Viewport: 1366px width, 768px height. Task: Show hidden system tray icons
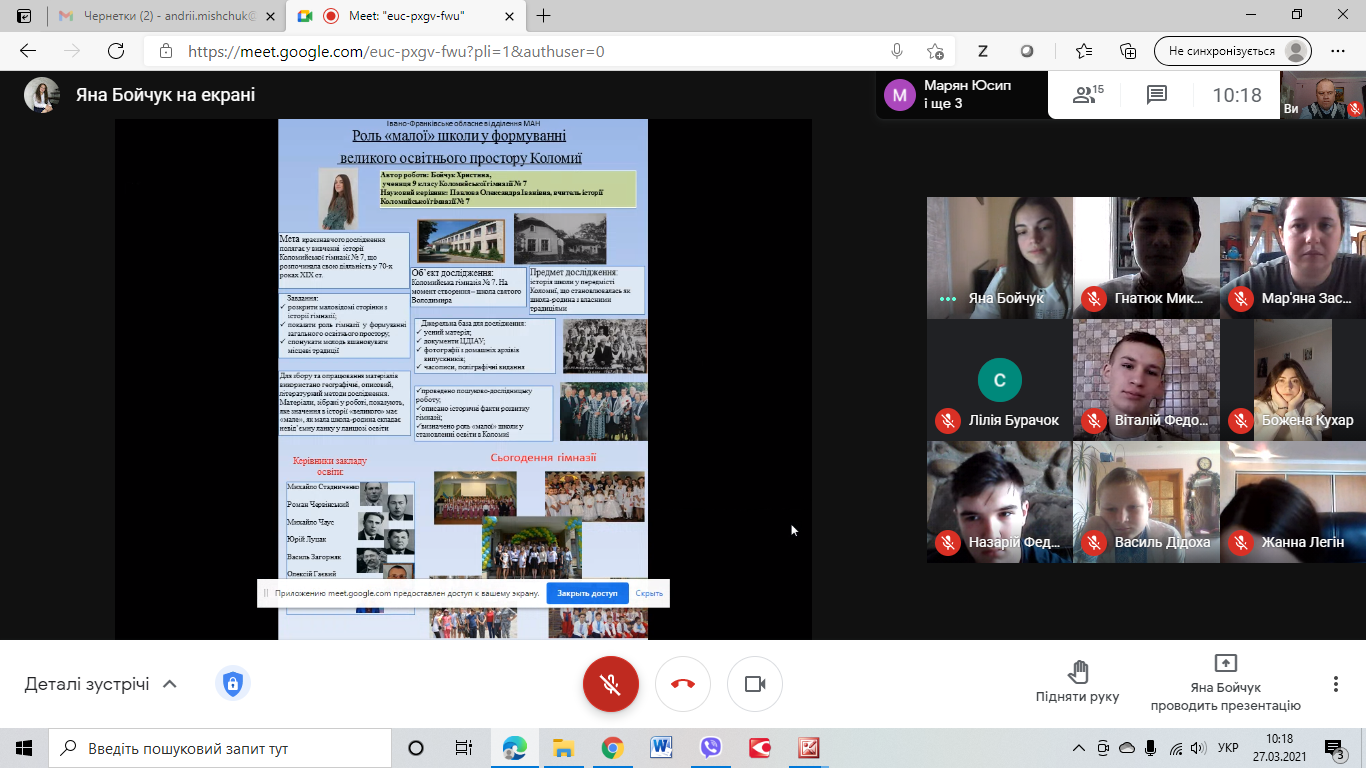pyautogui.click(x=1078, y=748)
